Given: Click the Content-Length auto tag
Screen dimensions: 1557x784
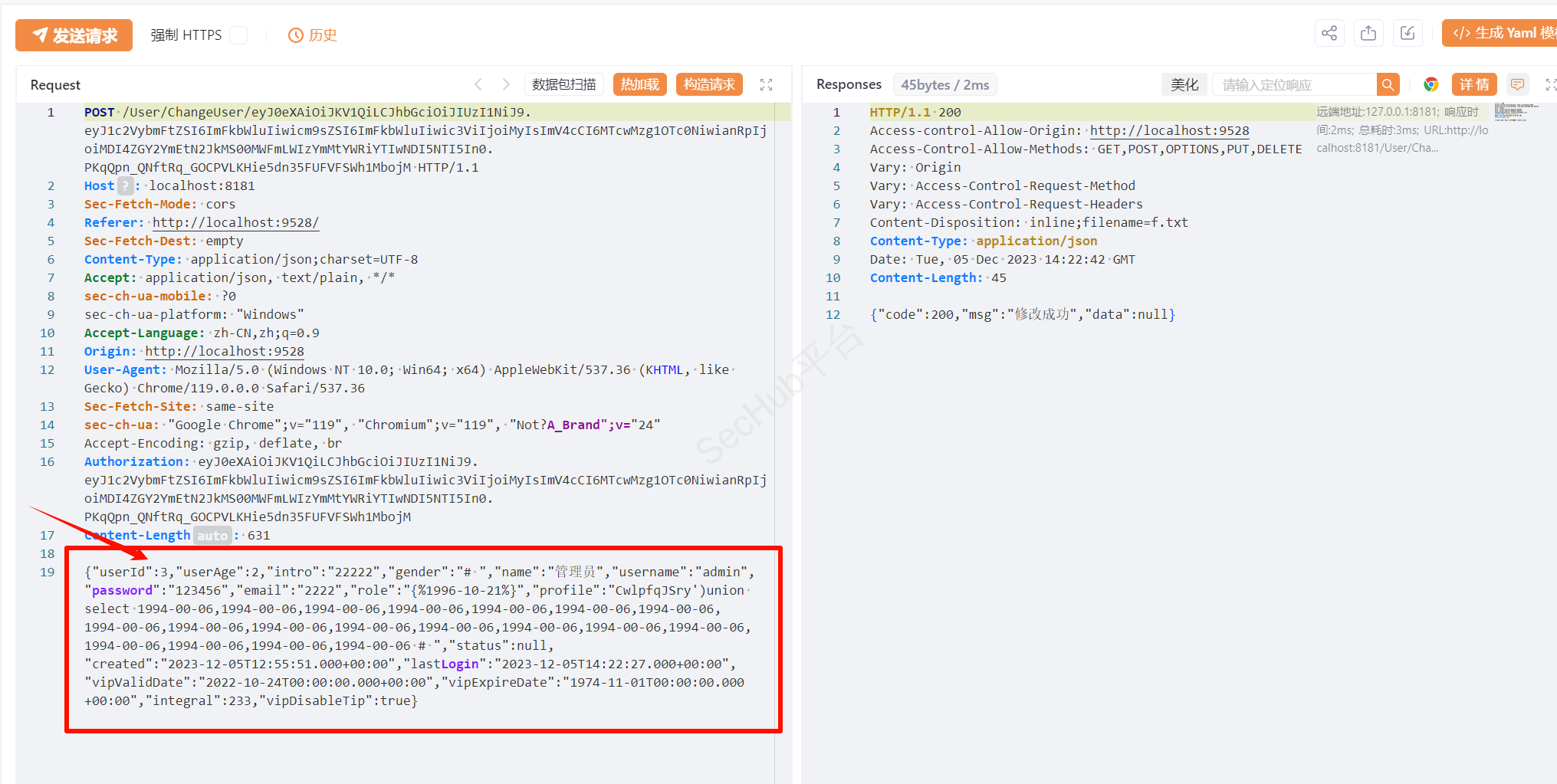Looking at the screenshot, I should point(212,536).
